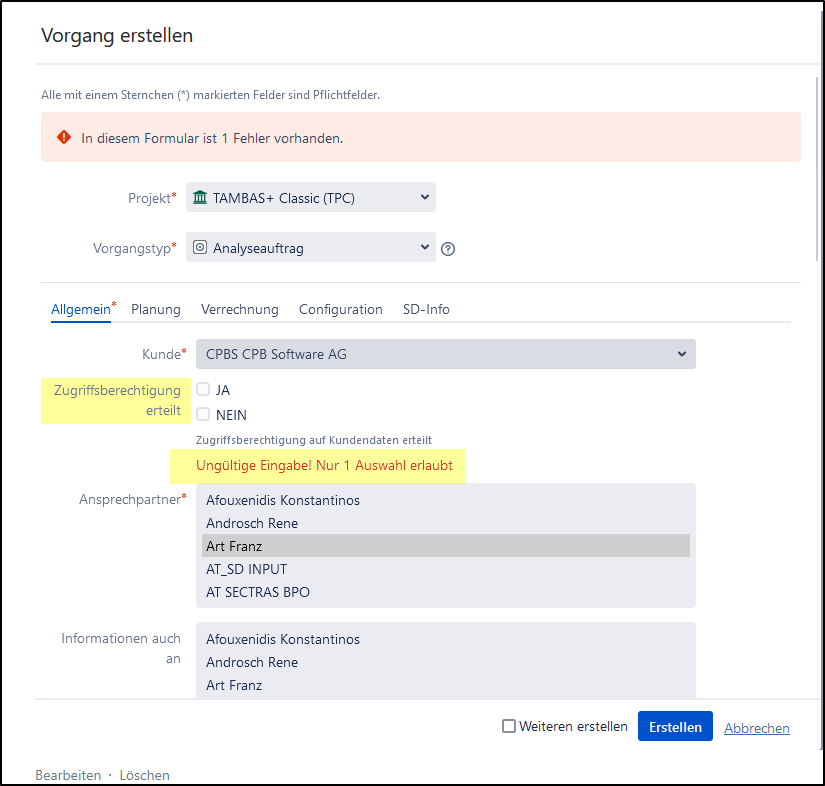Check the JA checkbox
The image size is (825, 786).
coord(203,389)
